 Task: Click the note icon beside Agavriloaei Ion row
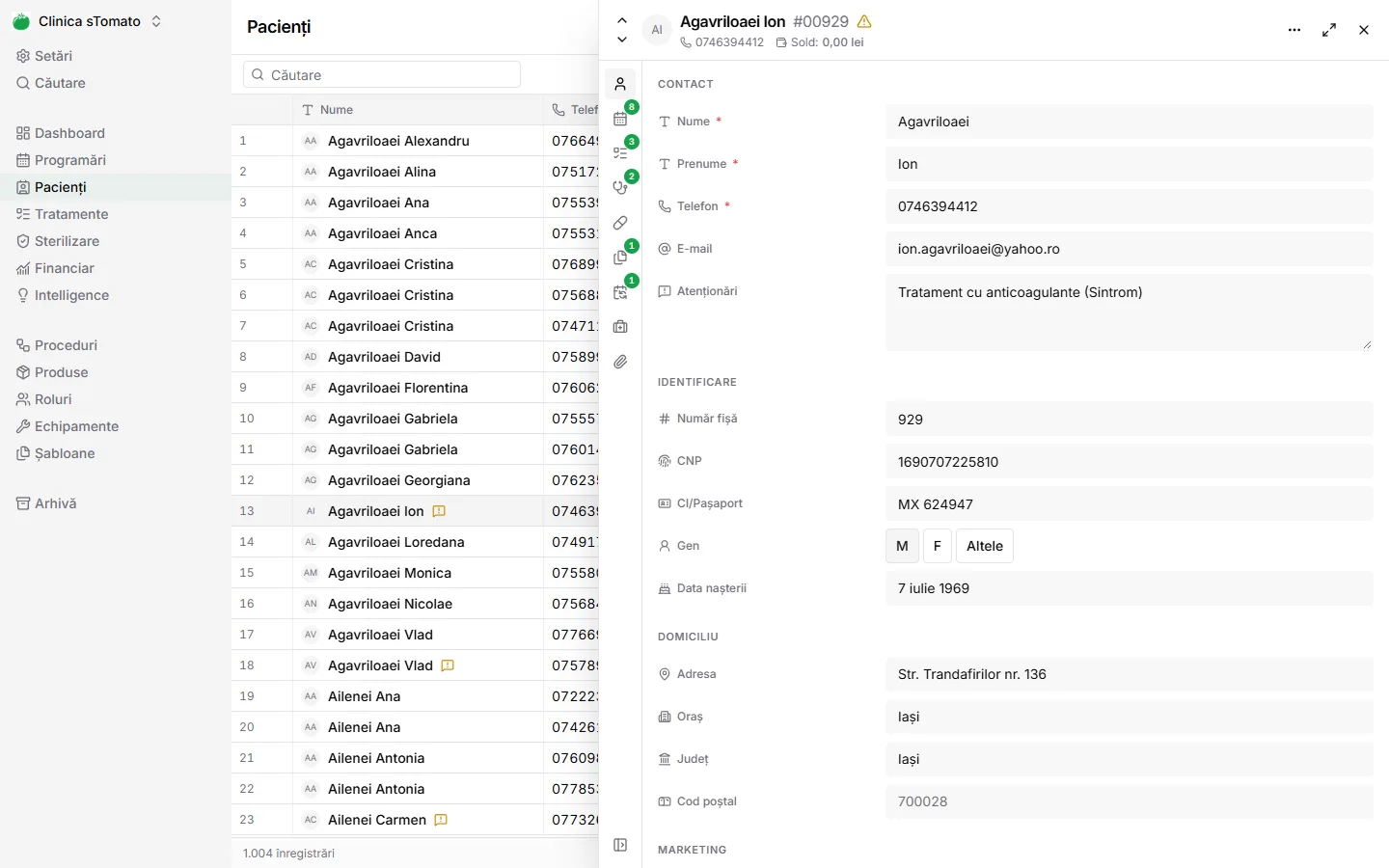[x=439, y=511]
